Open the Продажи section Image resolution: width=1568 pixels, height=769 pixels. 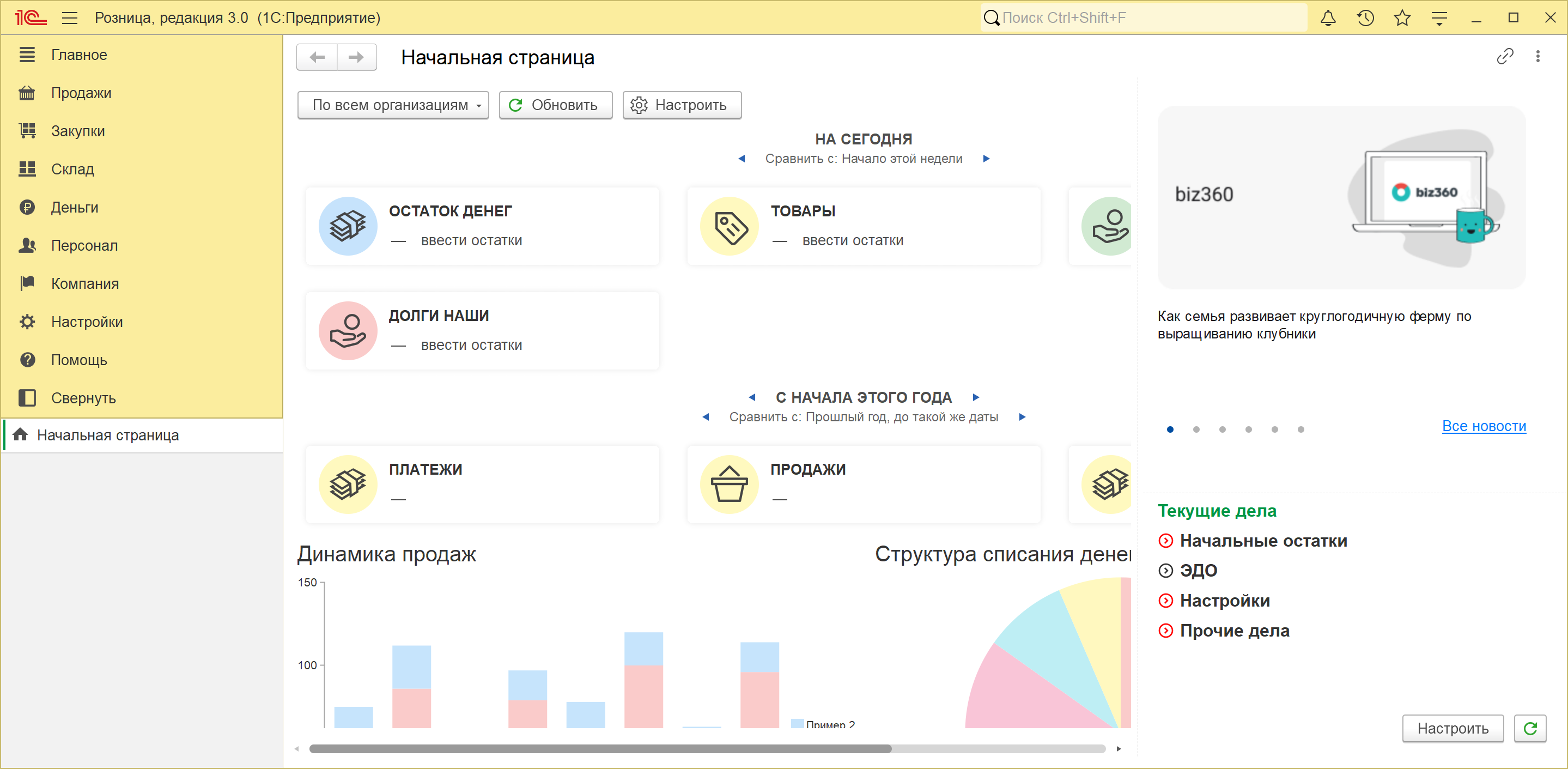pos(141,93)
